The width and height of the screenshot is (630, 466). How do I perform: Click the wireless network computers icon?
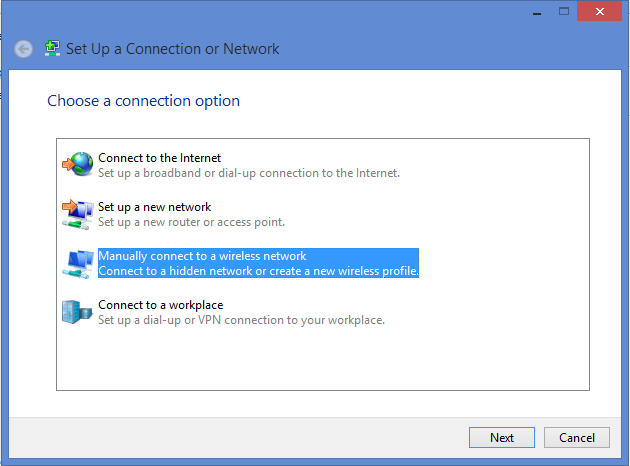[x=78, y=264]
